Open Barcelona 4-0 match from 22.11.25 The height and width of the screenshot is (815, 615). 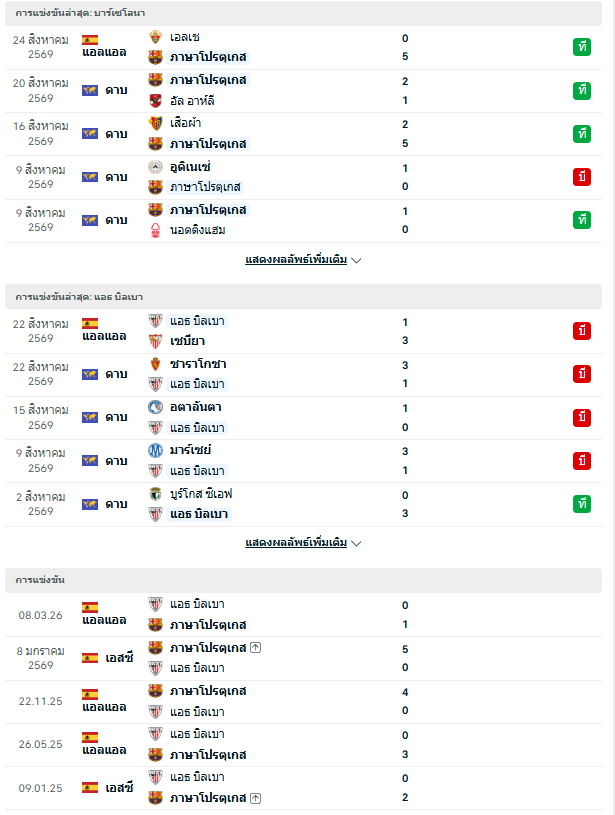coord(304,701)
